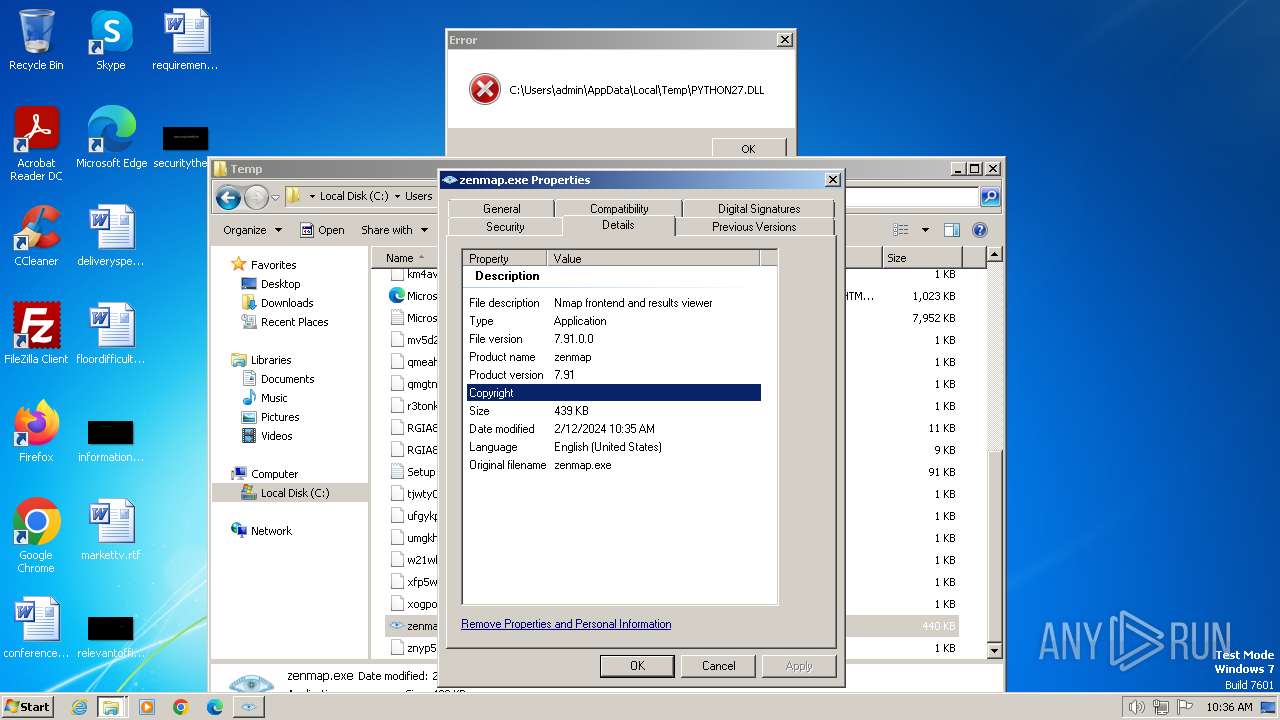1280x720 pixels.
Task: Toggle the Explorer preview pane icon
Action: coord(952,230)
